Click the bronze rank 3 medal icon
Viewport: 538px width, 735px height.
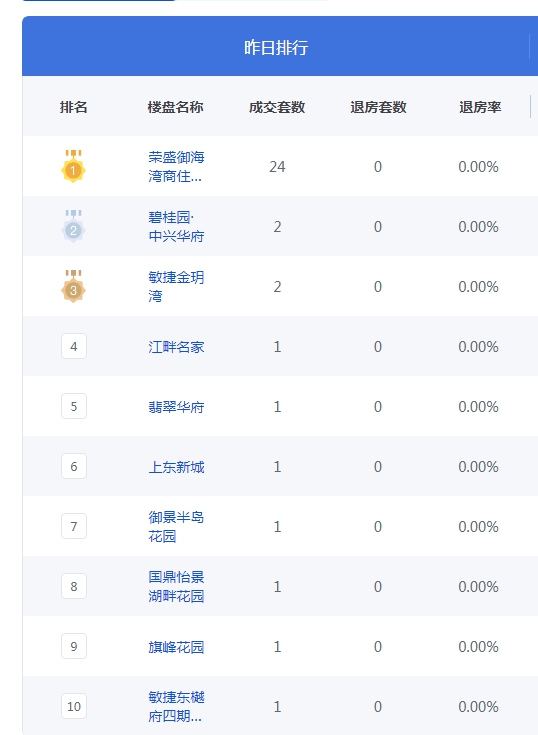74,286
